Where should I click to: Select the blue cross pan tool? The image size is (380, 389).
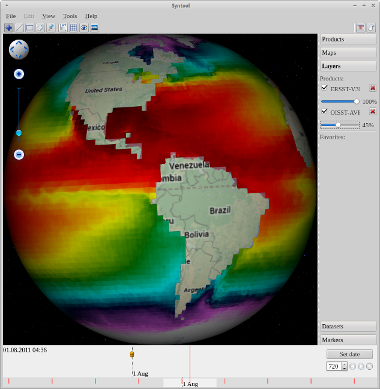[x=9, y=28]
